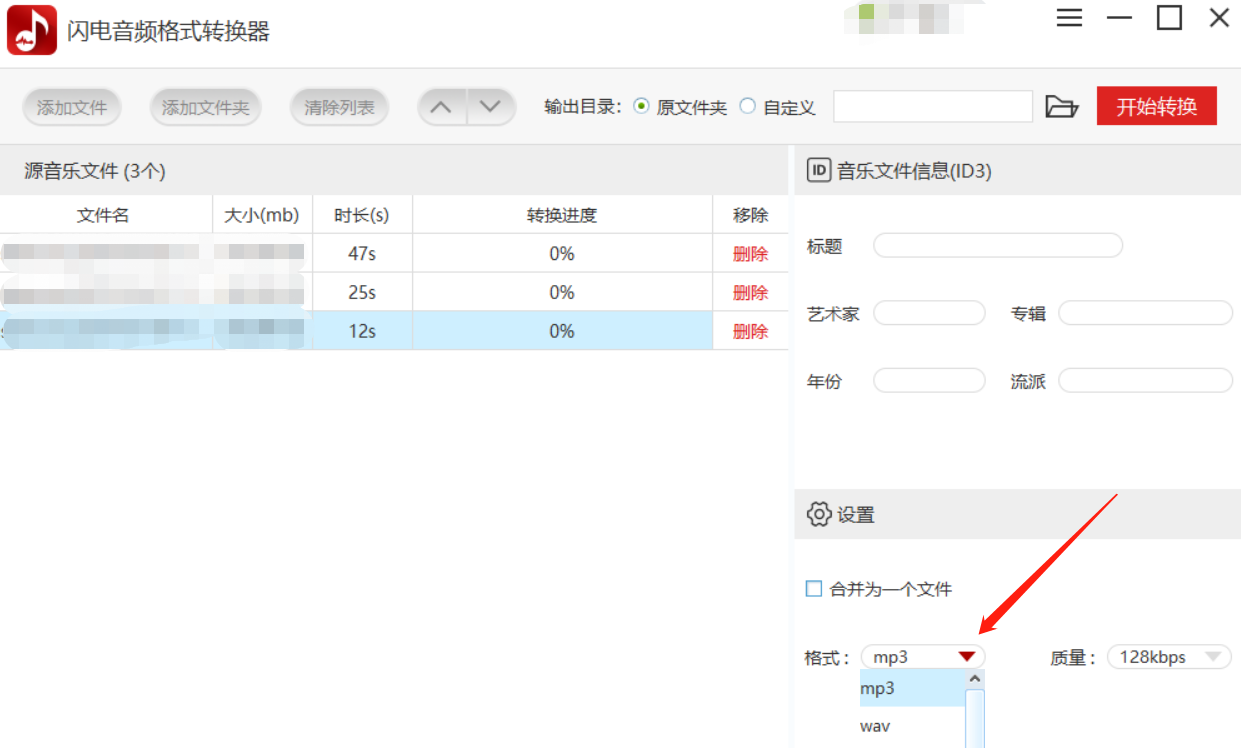The width and height of the screenshot is (1241, 748).
Task: Delete the 47s file row
Action: click(x=750, y=254)
